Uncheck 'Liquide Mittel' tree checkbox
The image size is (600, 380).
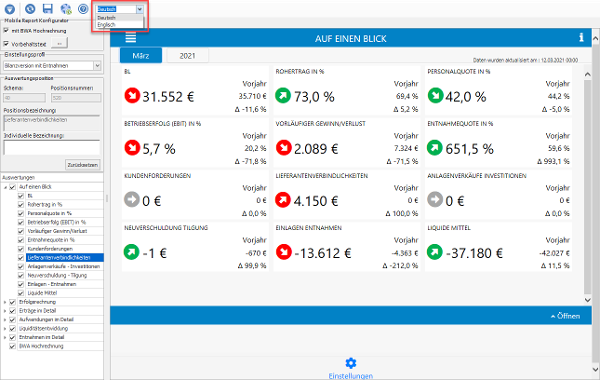coord(21,293)
